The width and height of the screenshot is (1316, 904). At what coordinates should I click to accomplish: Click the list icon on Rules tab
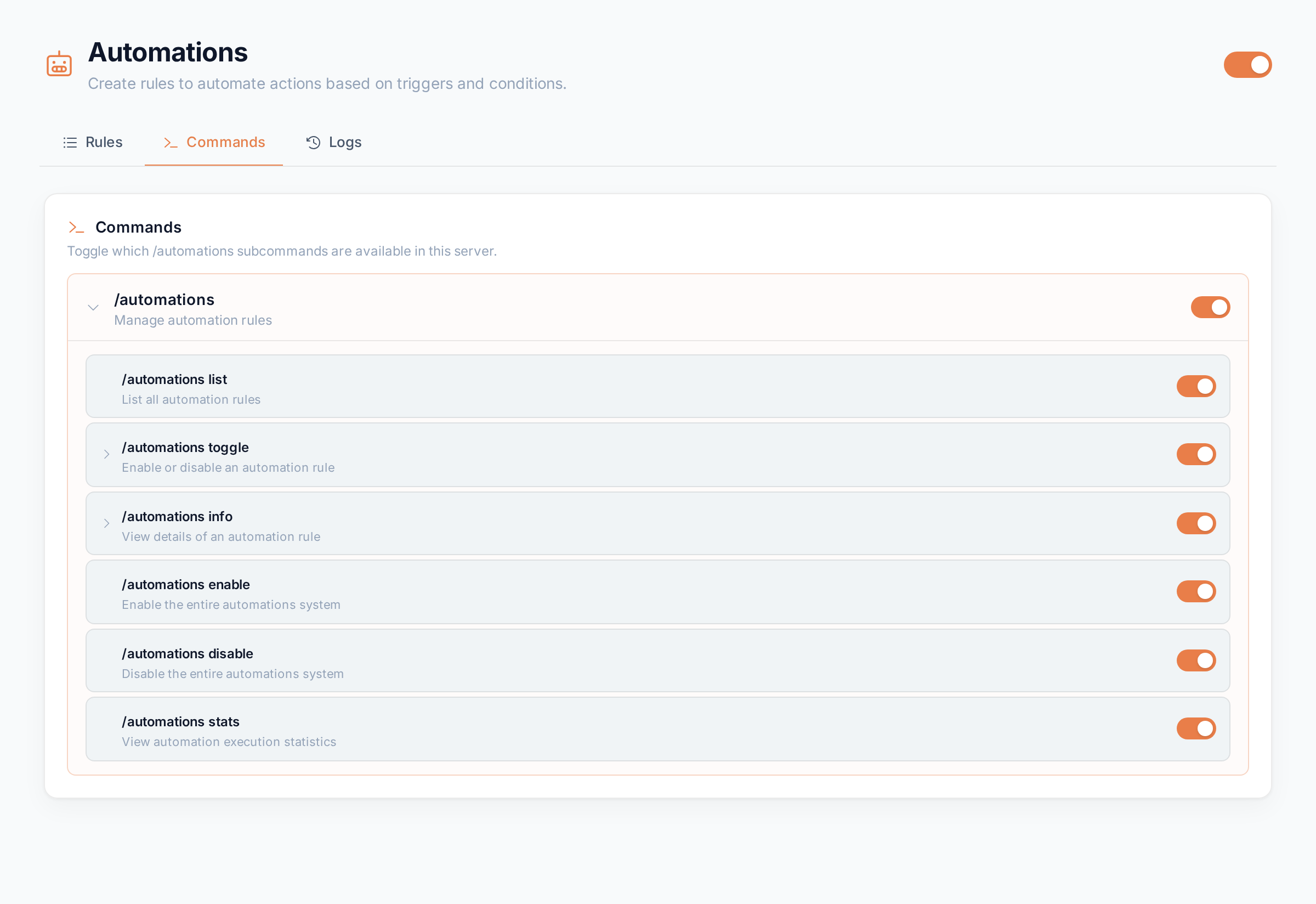pyautogui.click(x=70, y=143)
